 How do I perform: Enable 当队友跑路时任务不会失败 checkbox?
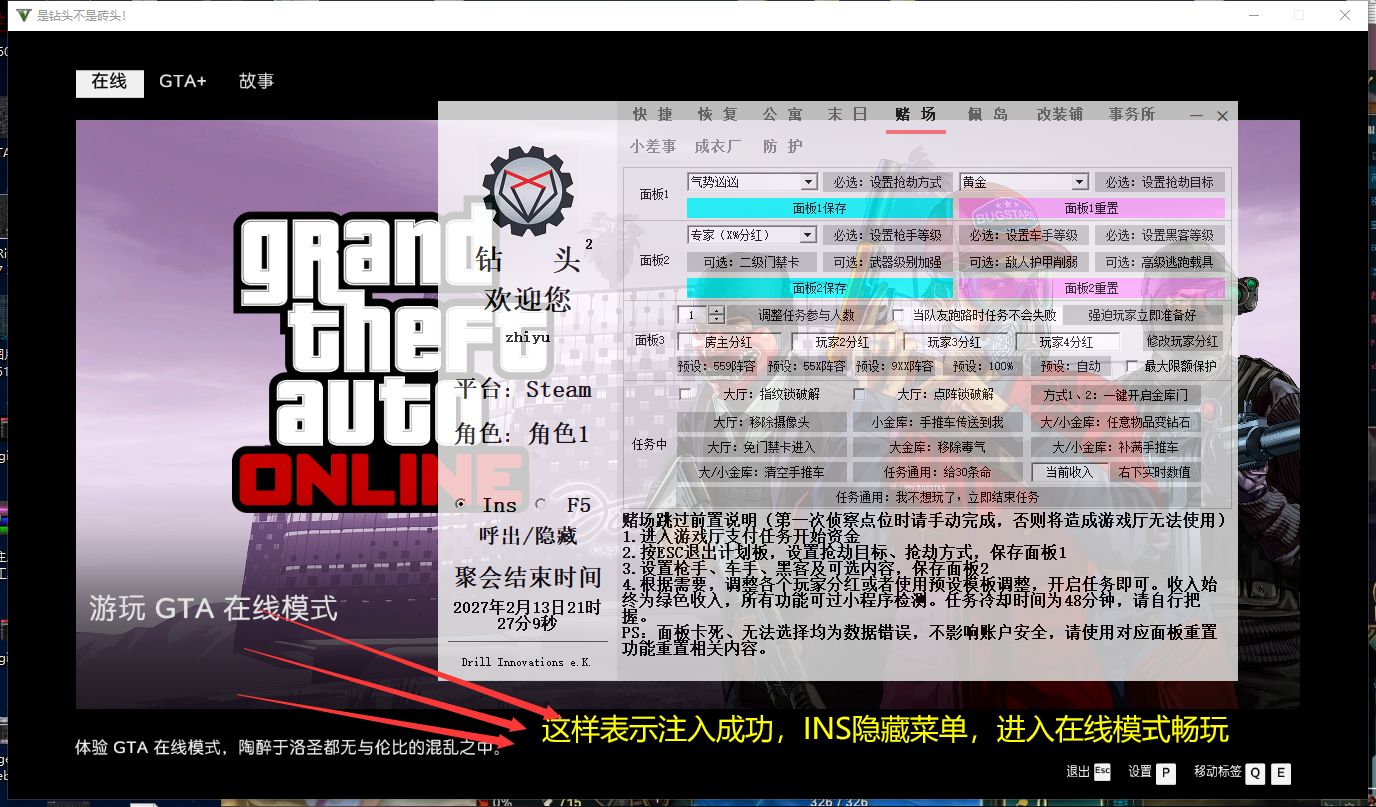tap(900, 315)
